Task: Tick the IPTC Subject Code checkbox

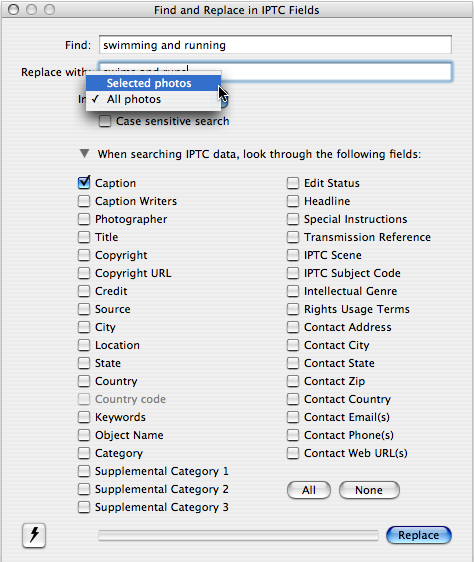Action: pos(293,273)
